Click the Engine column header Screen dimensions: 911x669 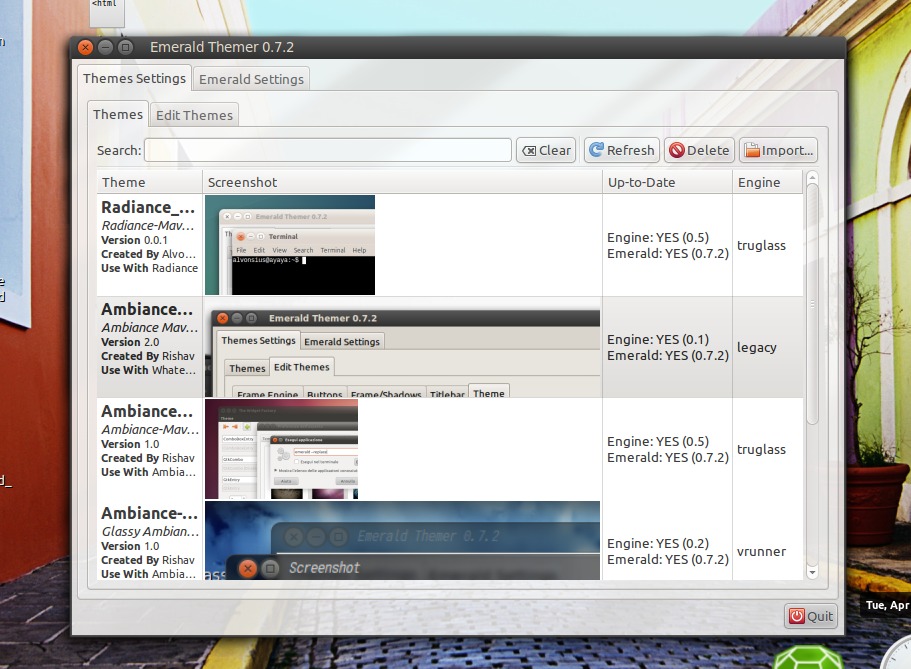coord(767,182)
